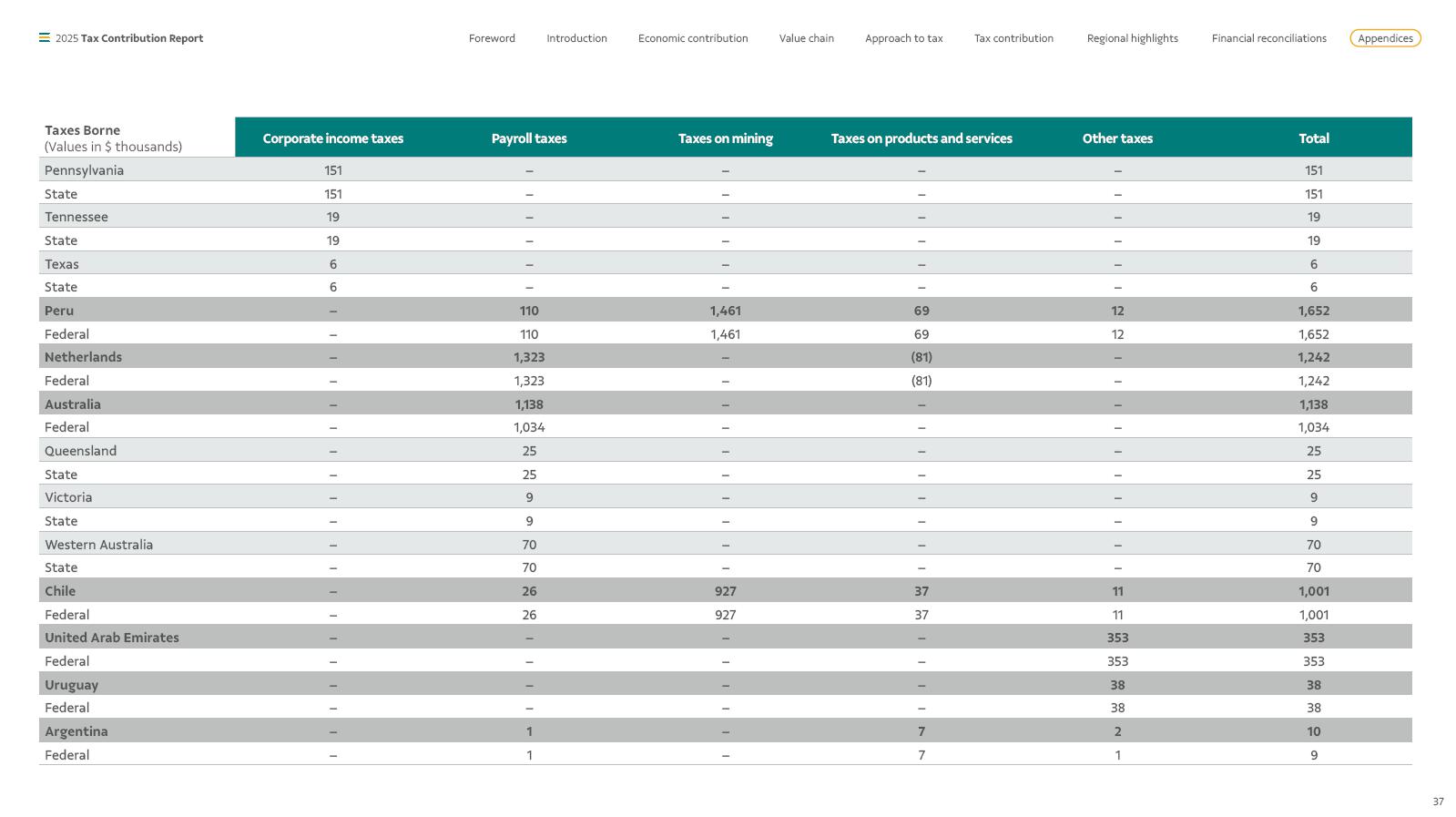Click Argentina Federal Total value 9

click(1313, 755)
